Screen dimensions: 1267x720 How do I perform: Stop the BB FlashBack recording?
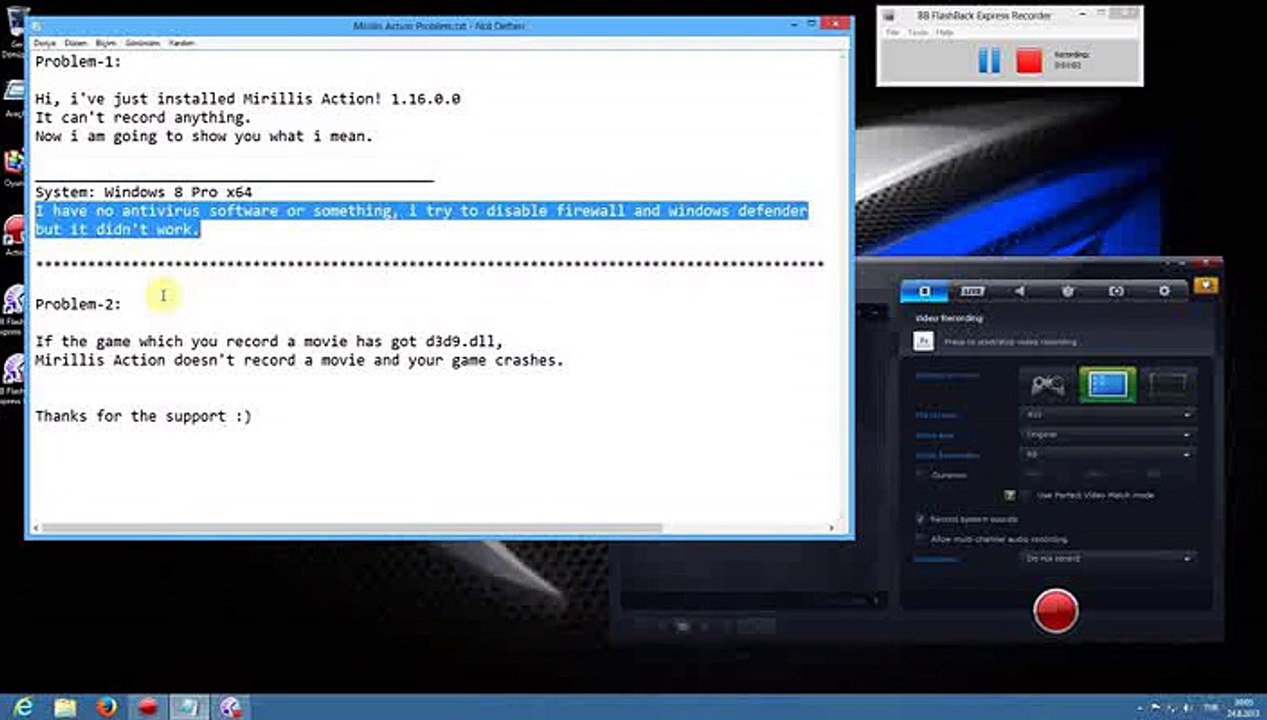pyautogui.click(x=1029, y=60)
